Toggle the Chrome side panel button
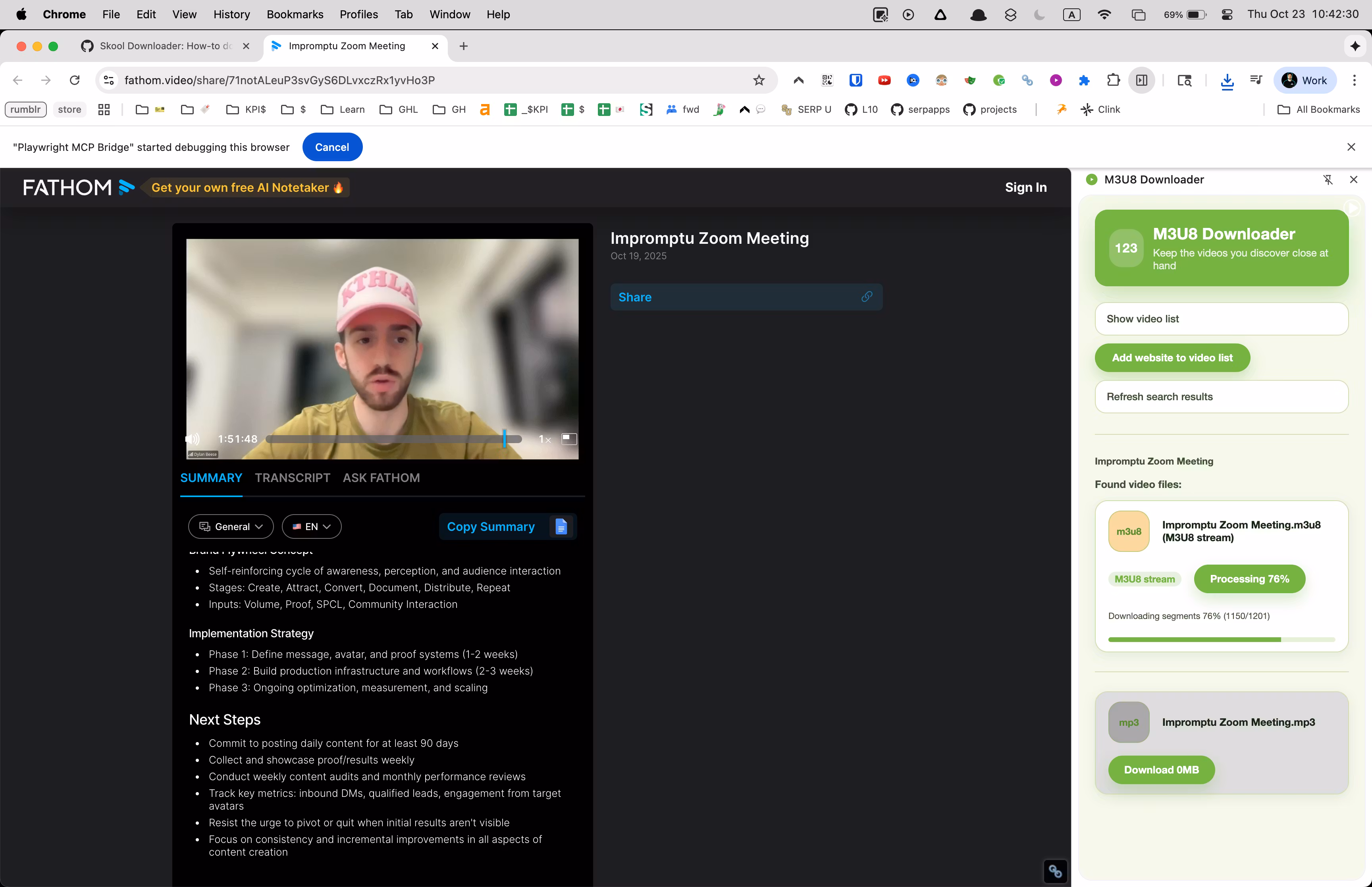Image resolution: width=1372 pixels, height=887 pixels. [x=1142, y=81]
